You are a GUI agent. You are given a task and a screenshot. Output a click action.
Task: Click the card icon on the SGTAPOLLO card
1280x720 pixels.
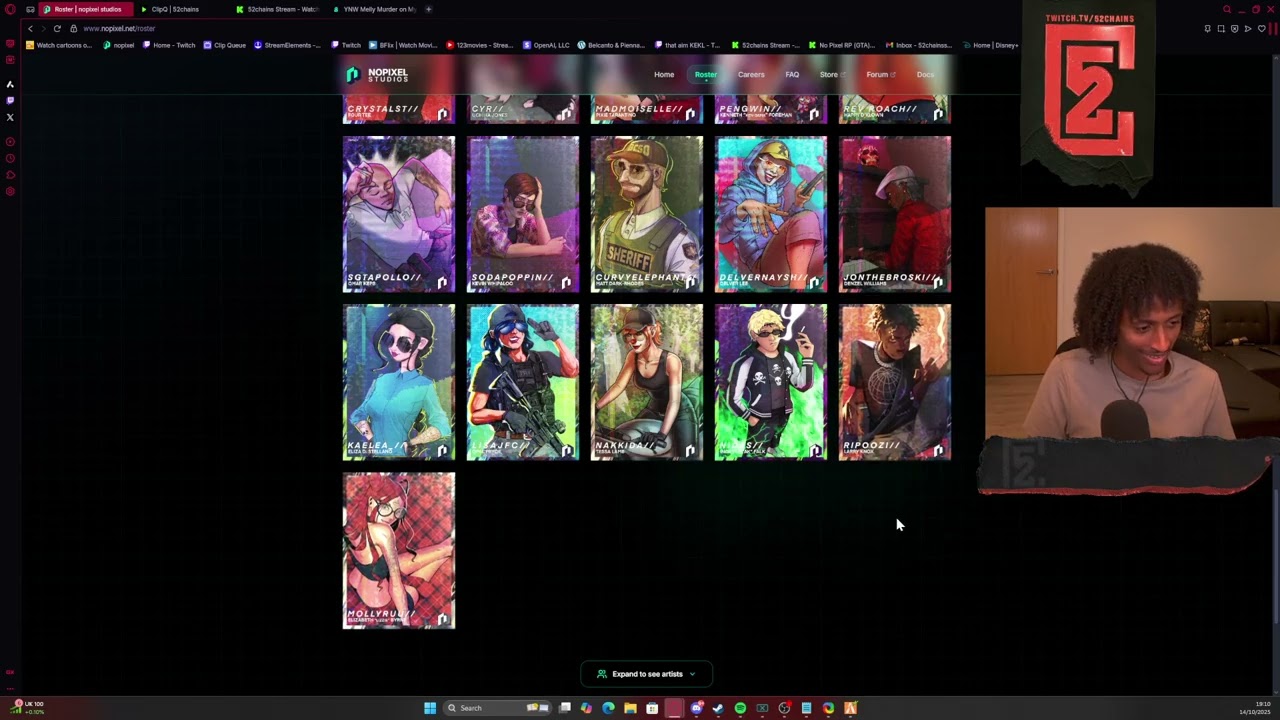click(x=442, y=283)
